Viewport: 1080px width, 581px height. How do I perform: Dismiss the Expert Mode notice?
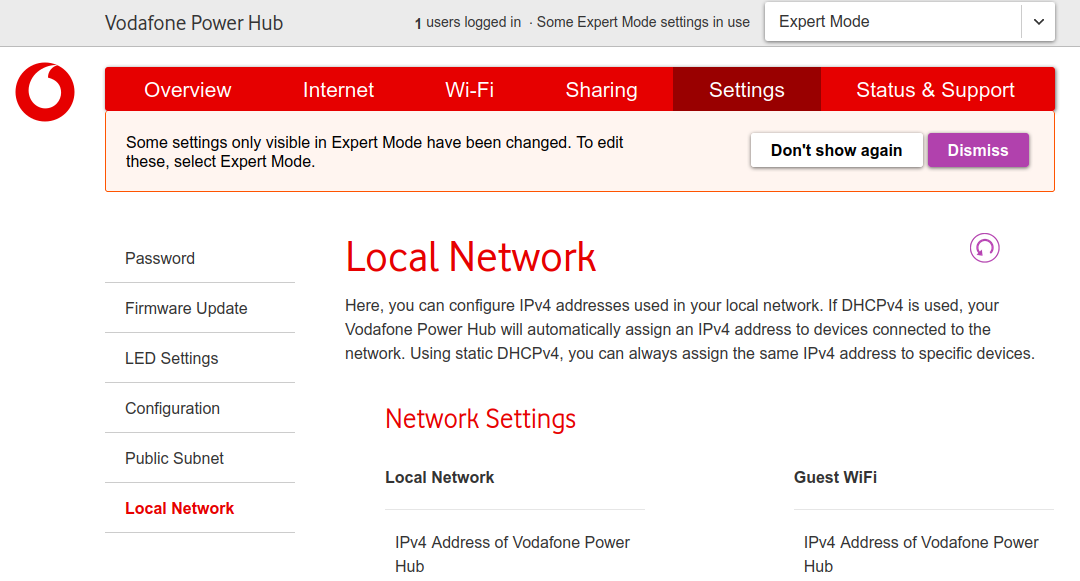click(x=978, y=150)
